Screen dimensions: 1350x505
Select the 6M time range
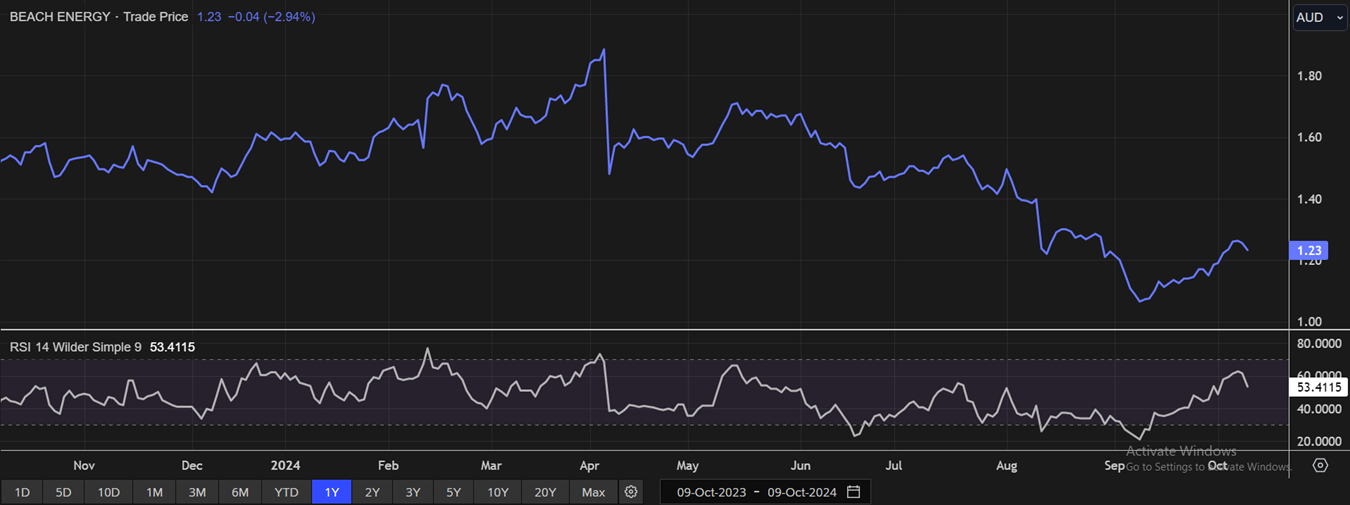[x=240, y=492]
